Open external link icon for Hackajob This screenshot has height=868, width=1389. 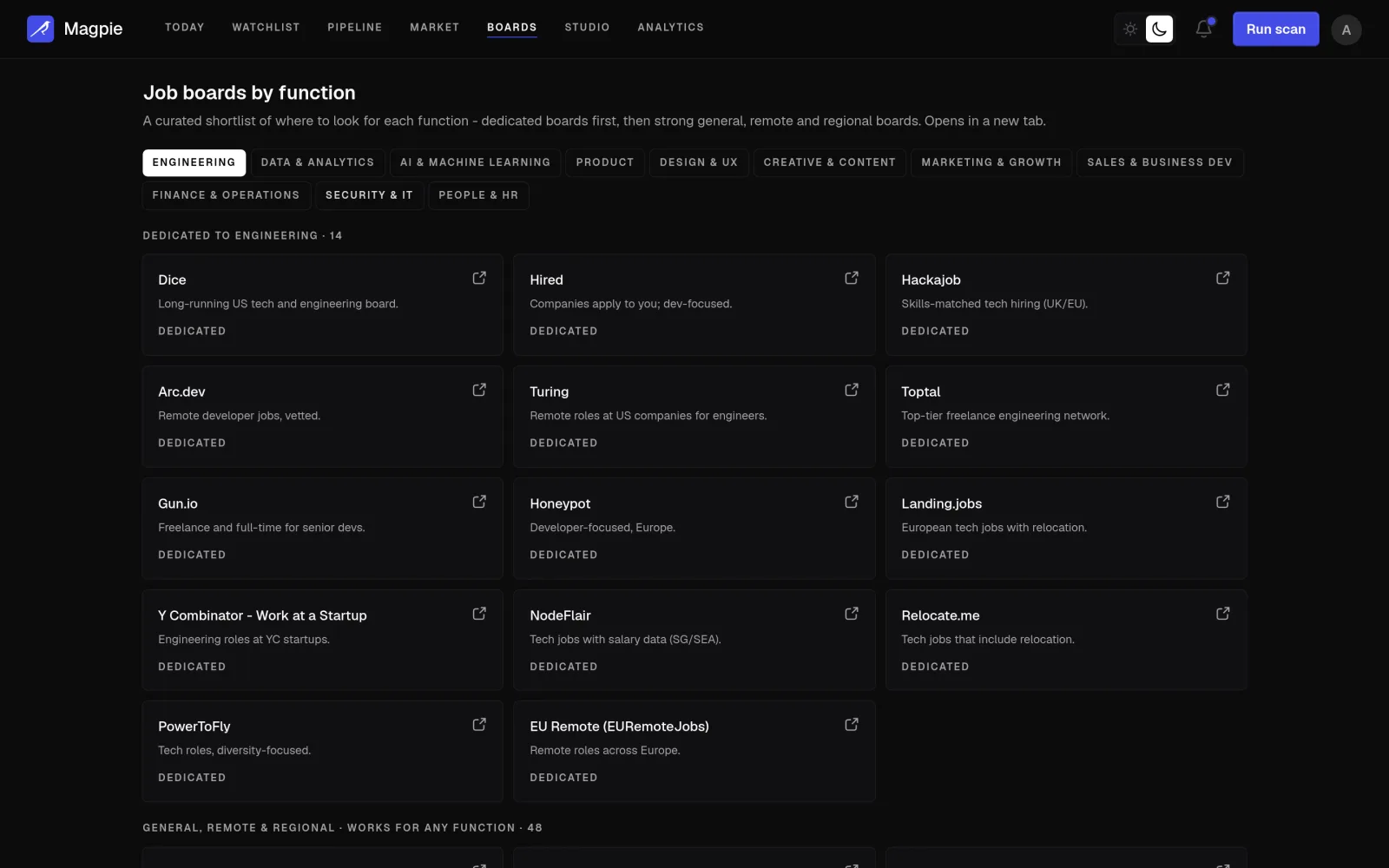tap(1223, 278)
